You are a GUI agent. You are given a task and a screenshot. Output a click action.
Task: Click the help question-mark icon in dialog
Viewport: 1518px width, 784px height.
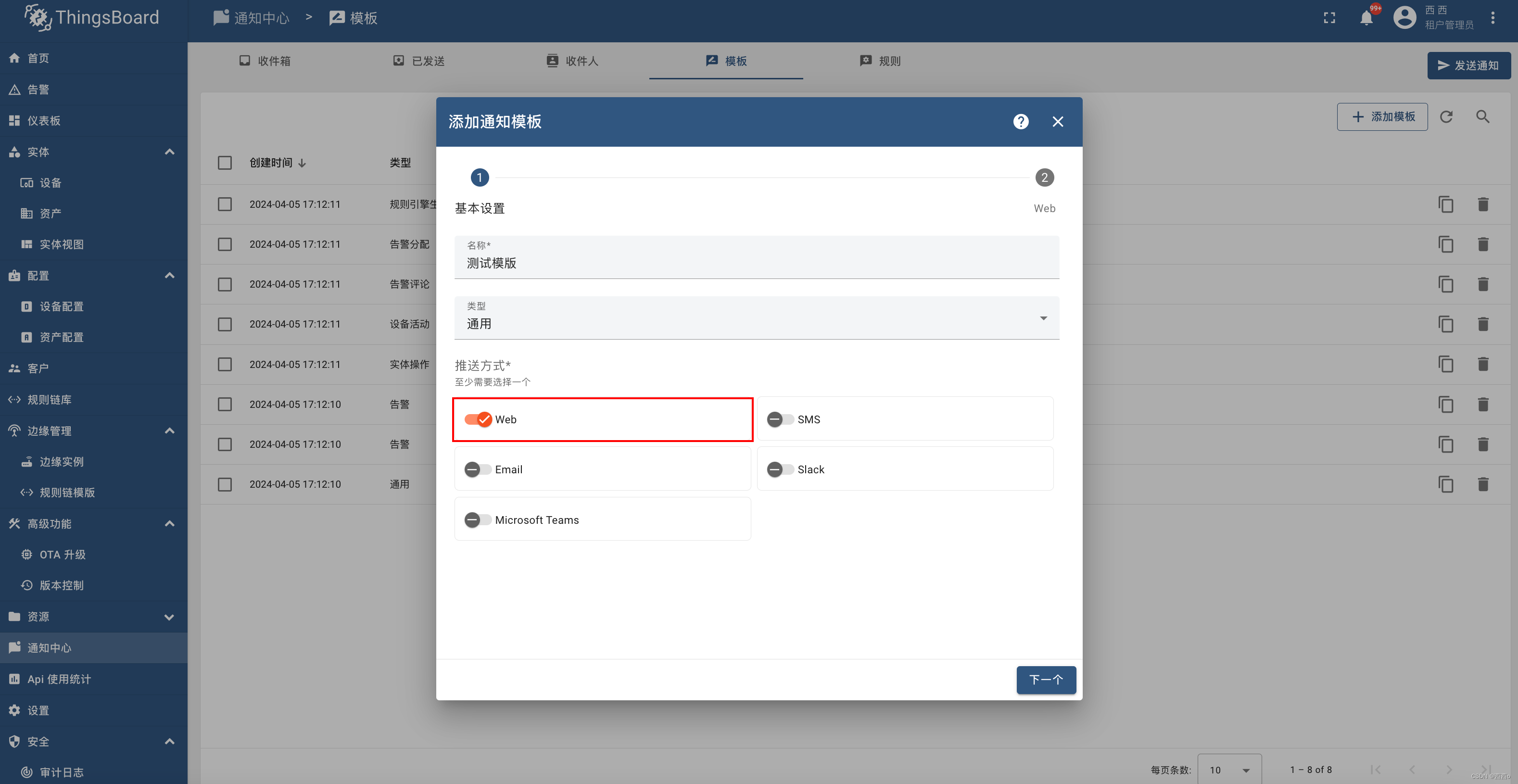click(x=1021, y=121)
